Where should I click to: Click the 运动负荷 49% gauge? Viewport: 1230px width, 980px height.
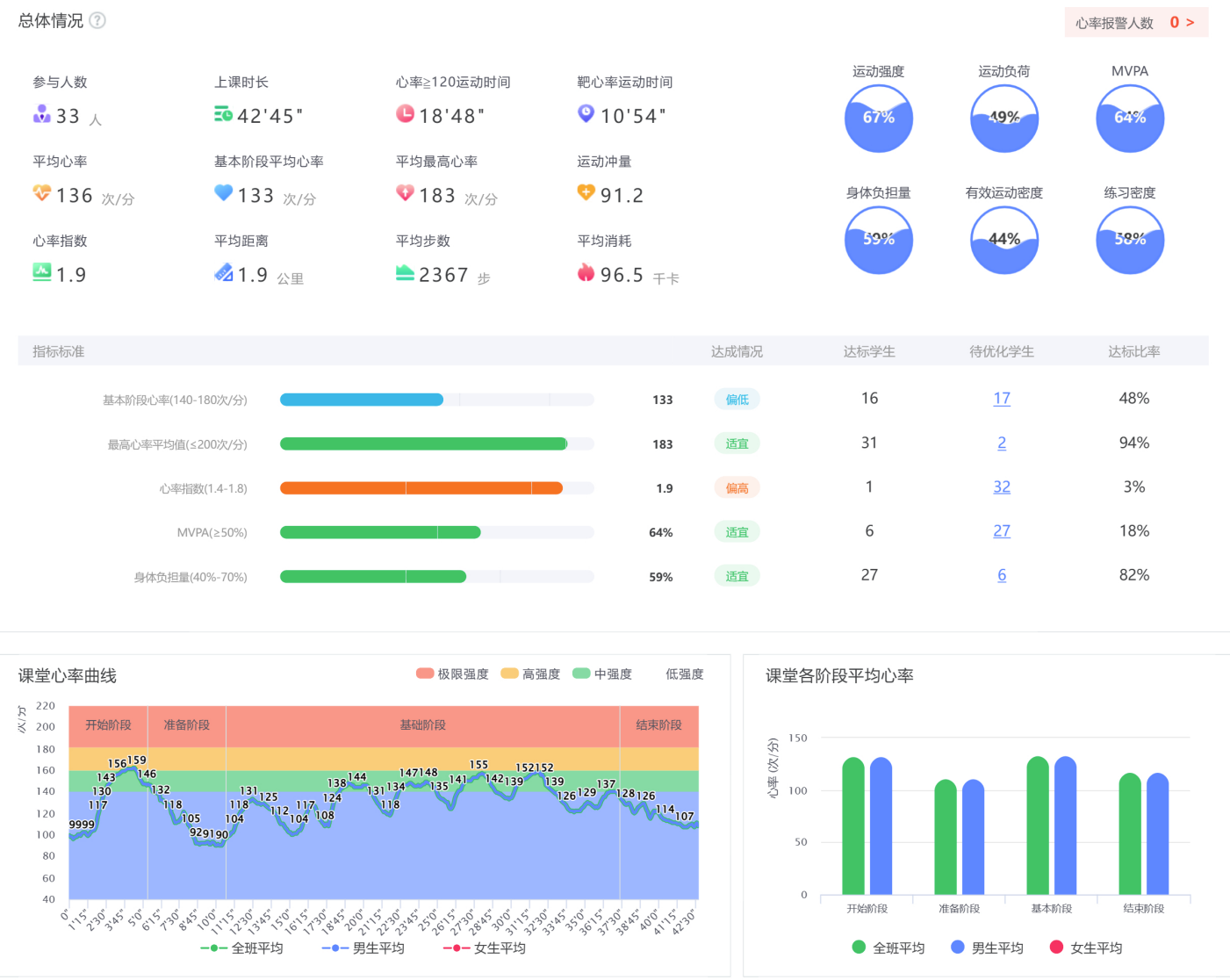coord(1004,119)
